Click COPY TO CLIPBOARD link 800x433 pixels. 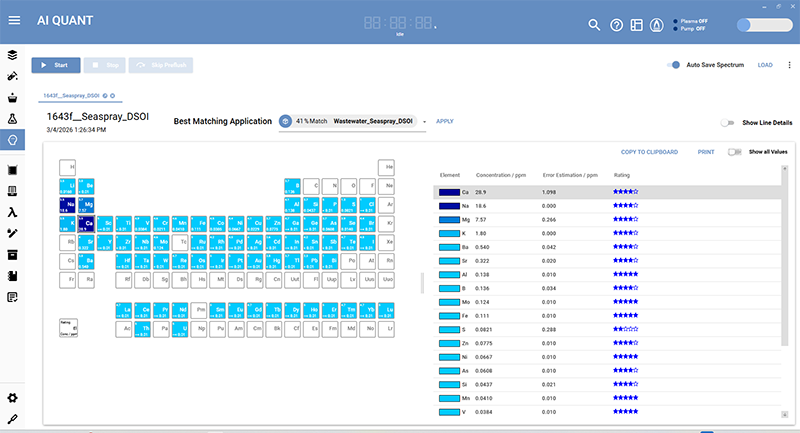click(x=649, y=152)
